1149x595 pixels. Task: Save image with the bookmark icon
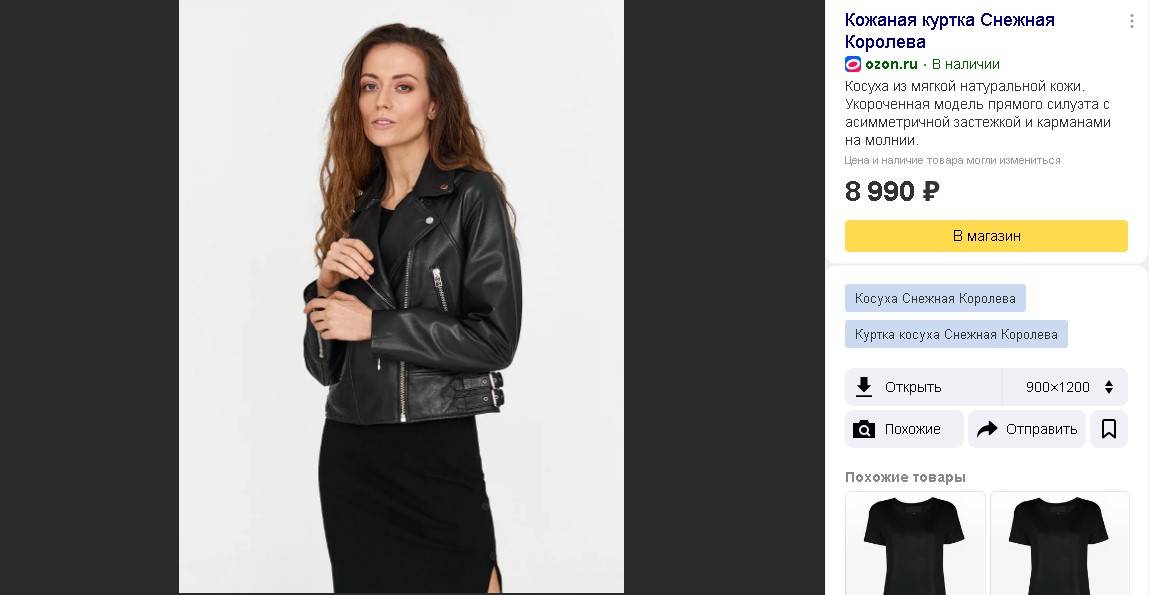(x=1109, y=429)
